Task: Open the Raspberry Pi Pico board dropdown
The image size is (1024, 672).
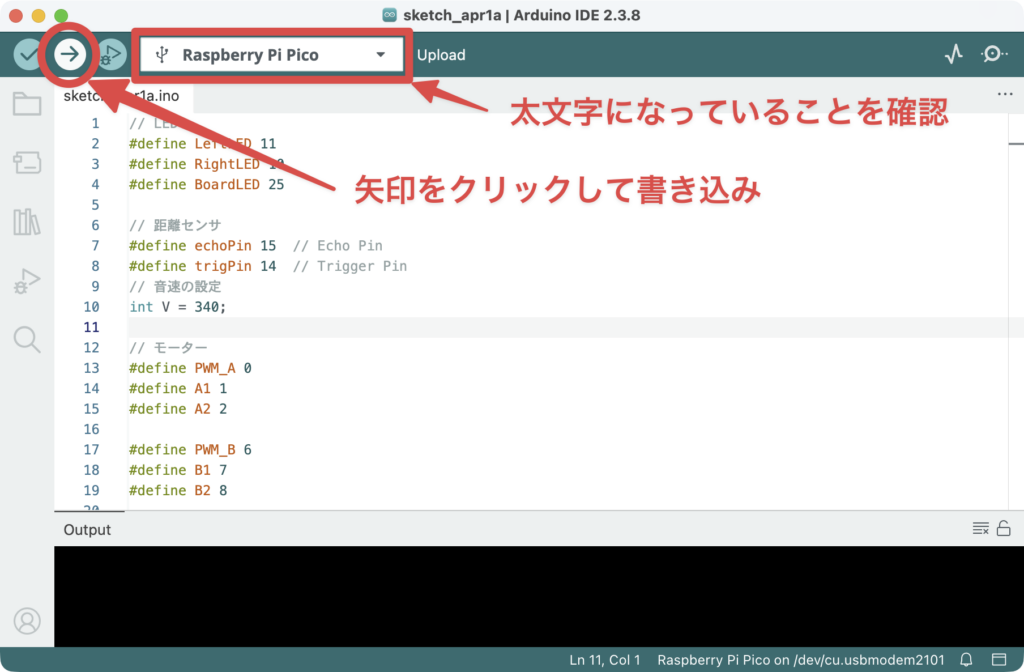Action: point(270,55)
